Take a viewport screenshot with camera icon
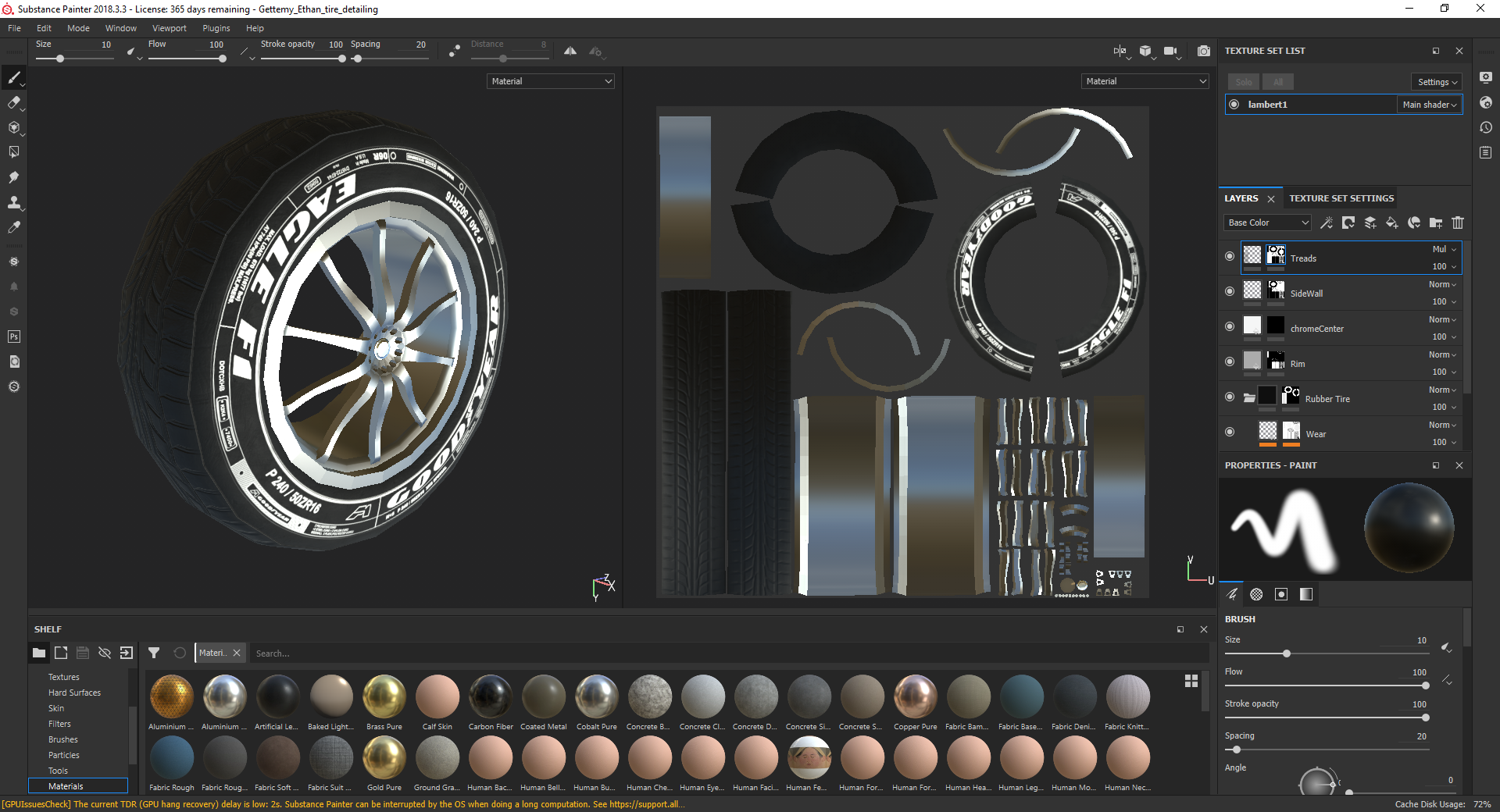This screenshot has width=1500, height=812. [x=1204, y=51]
